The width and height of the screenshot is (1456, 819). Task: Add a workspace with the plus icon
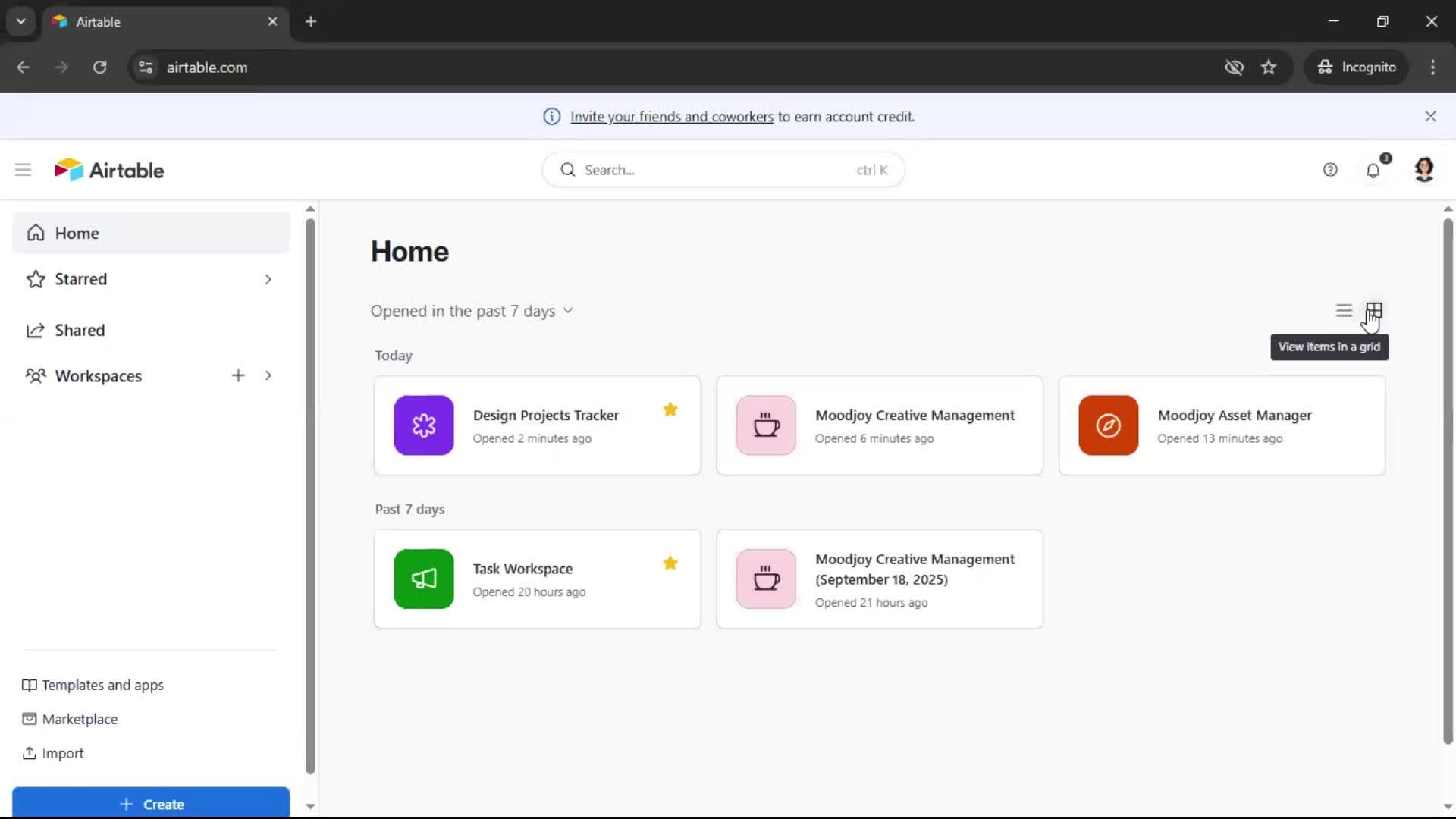pos(238,375)
